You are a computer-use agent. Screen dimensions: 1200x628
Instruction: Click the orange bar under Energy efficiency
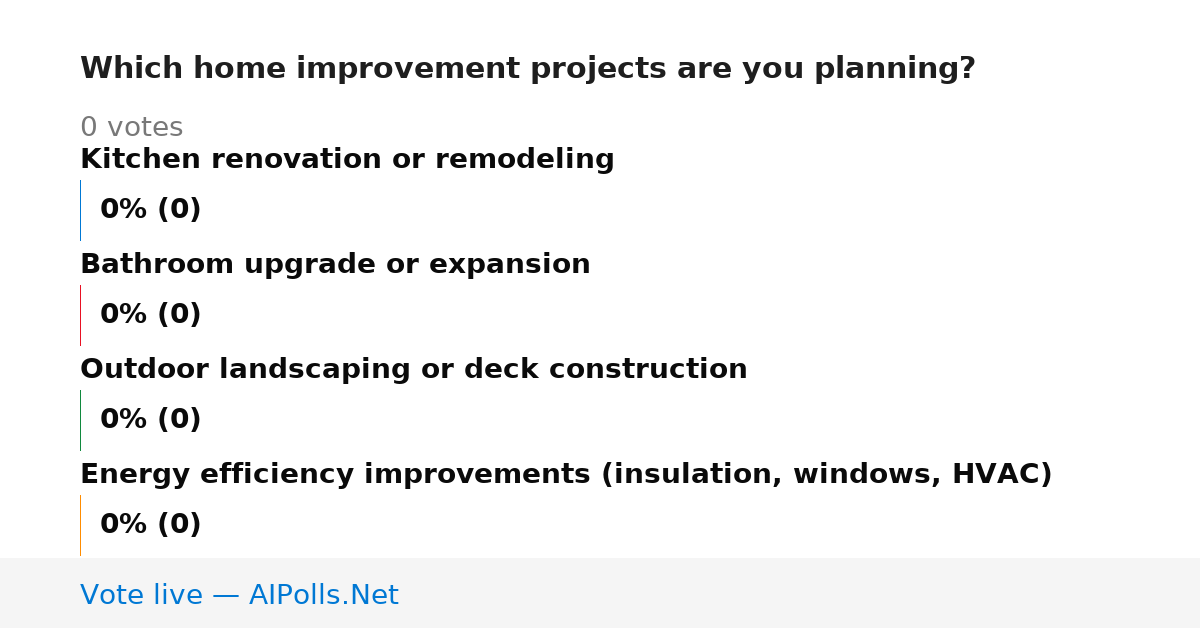(x=80, y=525)
